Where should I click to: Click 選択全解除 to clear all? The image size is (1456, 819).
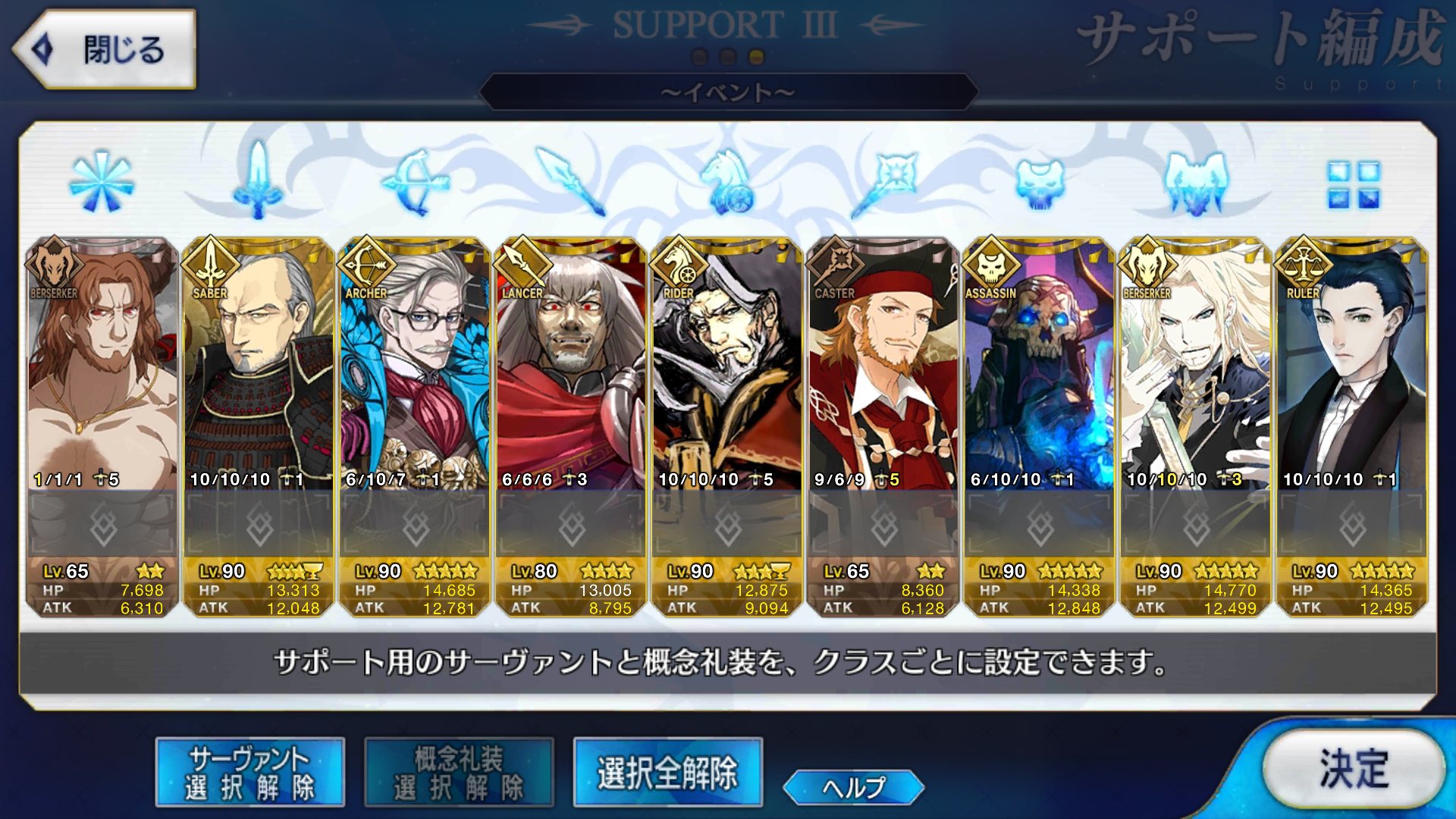point(667,772)
